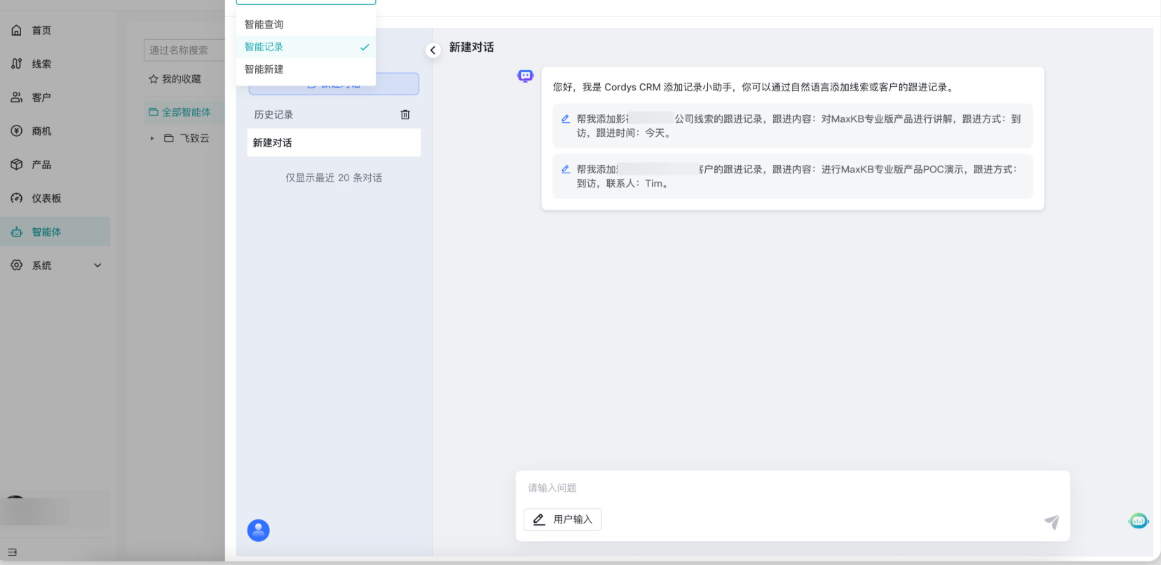This screenshot has height=565, width=1161.
Task: Click the 仅显示最近 20 条对话 note
Action: (334, 178)
